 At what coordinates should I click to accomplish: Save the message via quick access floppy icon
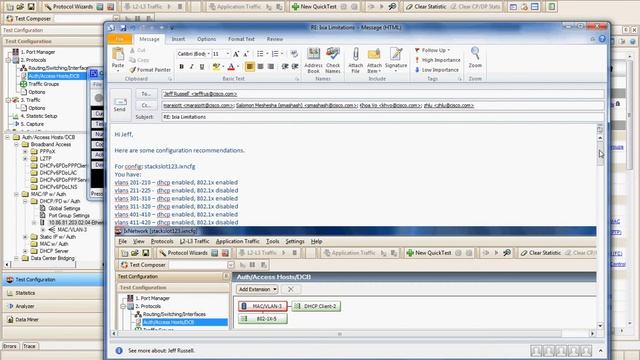click(123, 28)
